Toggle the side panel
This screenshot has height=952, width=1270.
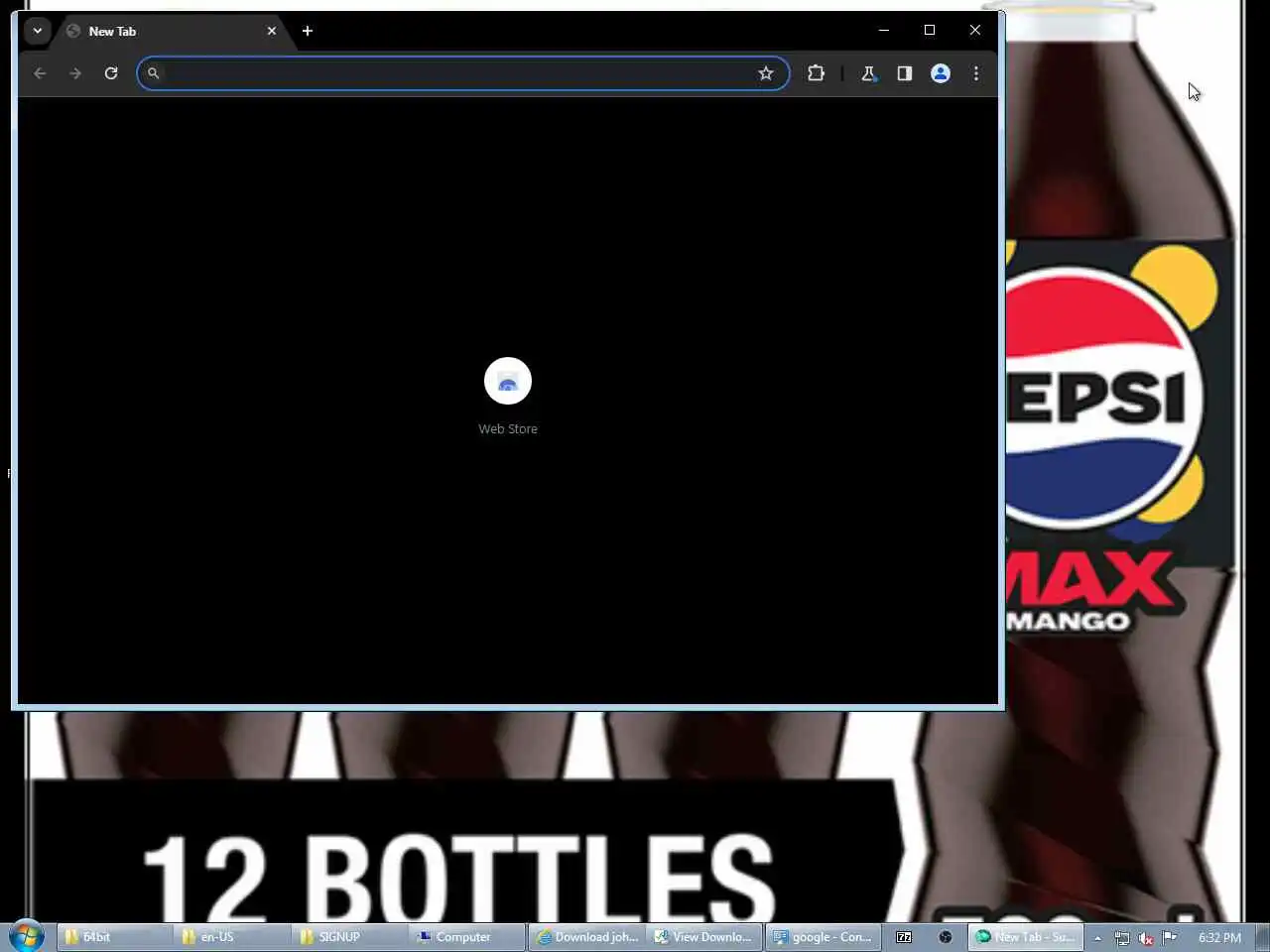(x=904, y=73)
